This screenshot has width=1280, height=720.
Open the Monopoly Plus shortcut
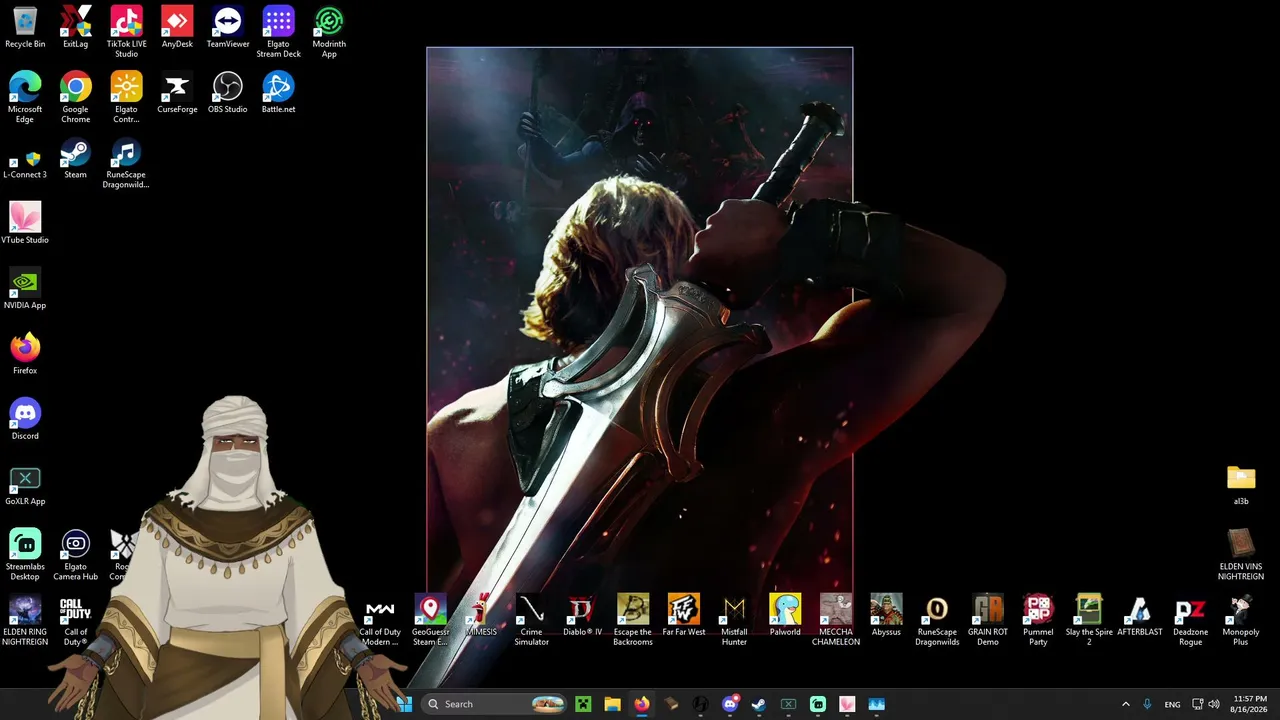(1241, 620)
